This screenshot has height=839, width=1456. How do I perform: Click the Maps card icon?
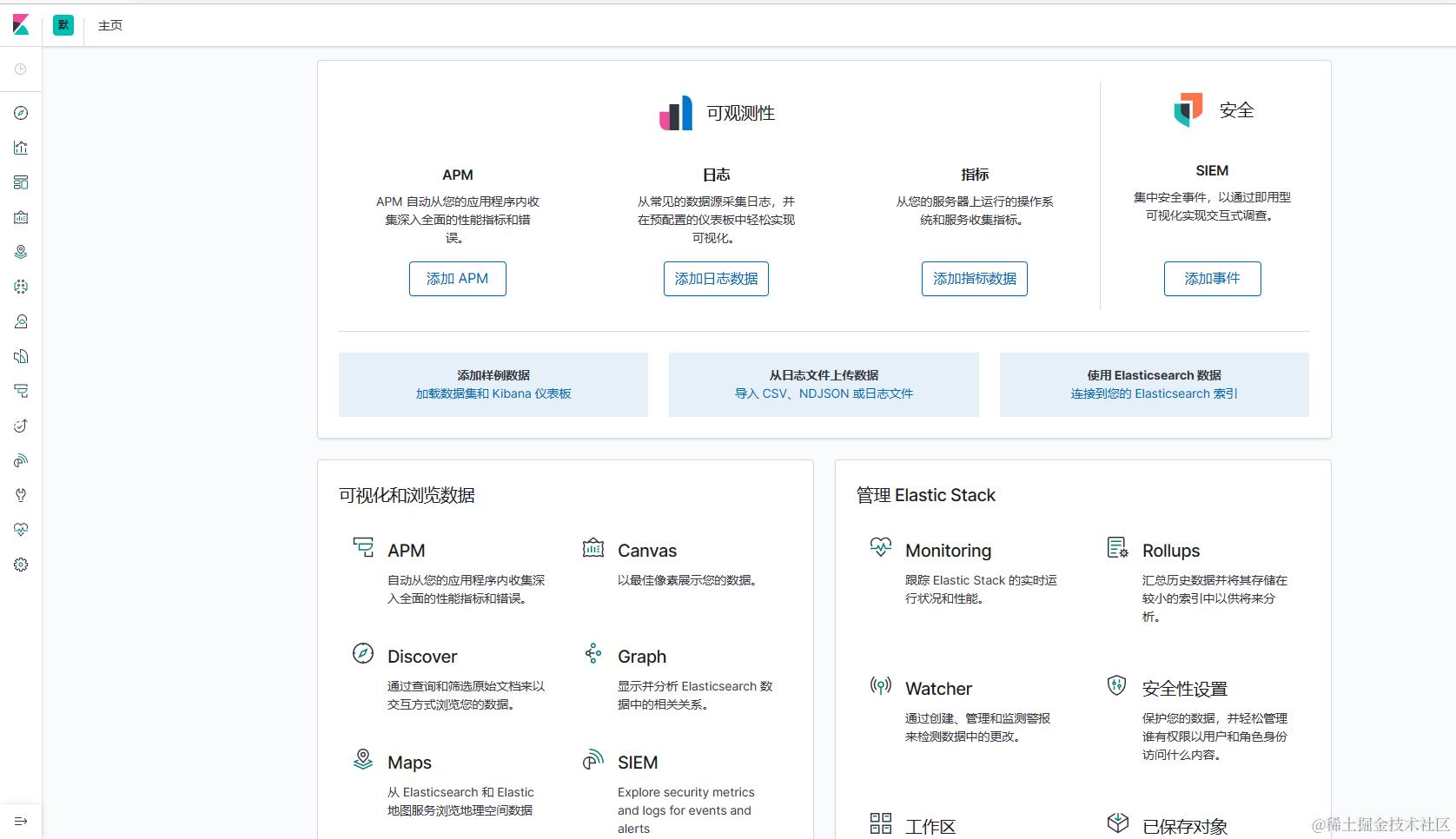pos(363,759)
